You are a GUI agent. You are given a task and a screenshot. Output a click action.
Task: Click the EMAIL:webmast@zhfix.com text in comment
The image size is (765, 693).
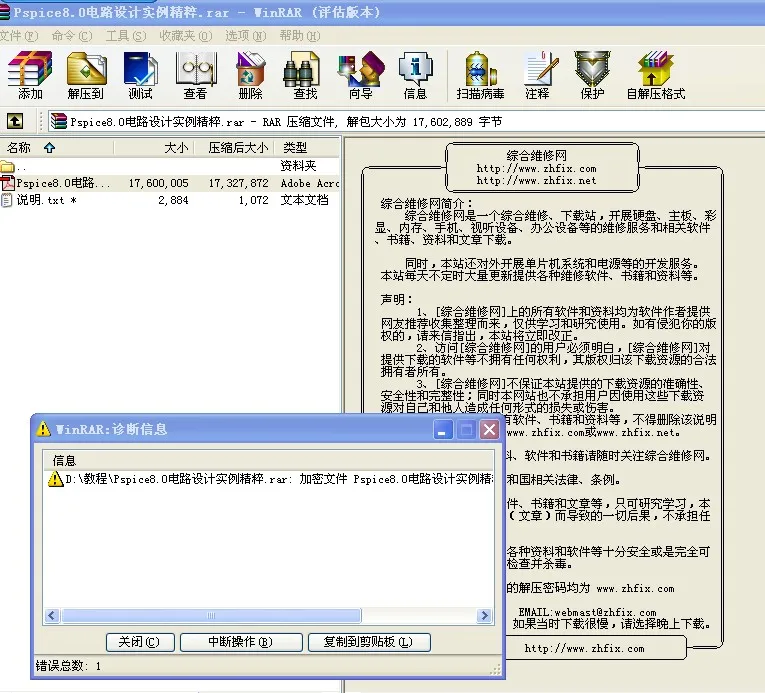pos(587,612)
